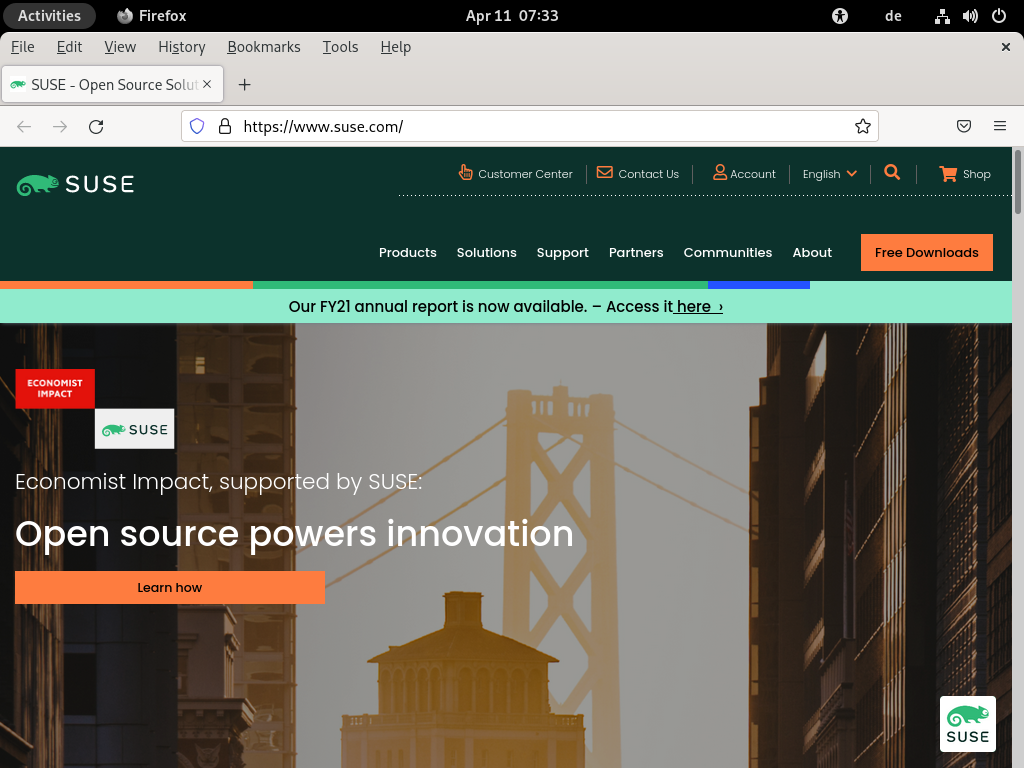Click the floating SUSE badge at bottom right

(967, 724)
